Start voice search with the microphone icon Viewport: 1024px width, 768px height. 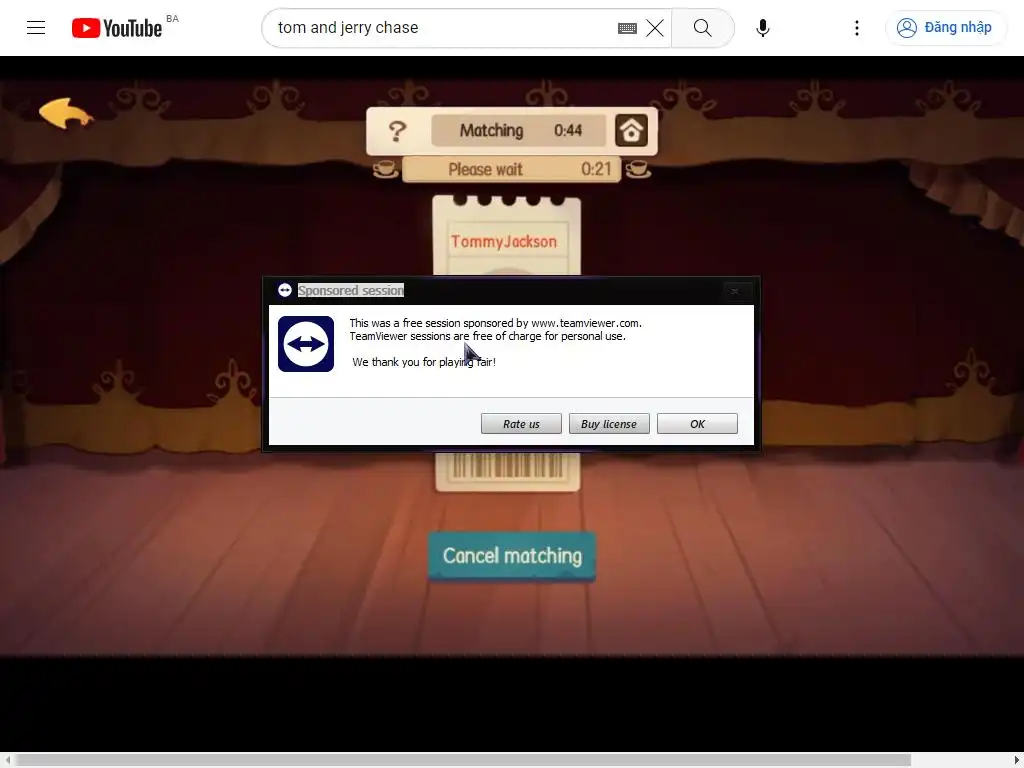click(762, 28)
